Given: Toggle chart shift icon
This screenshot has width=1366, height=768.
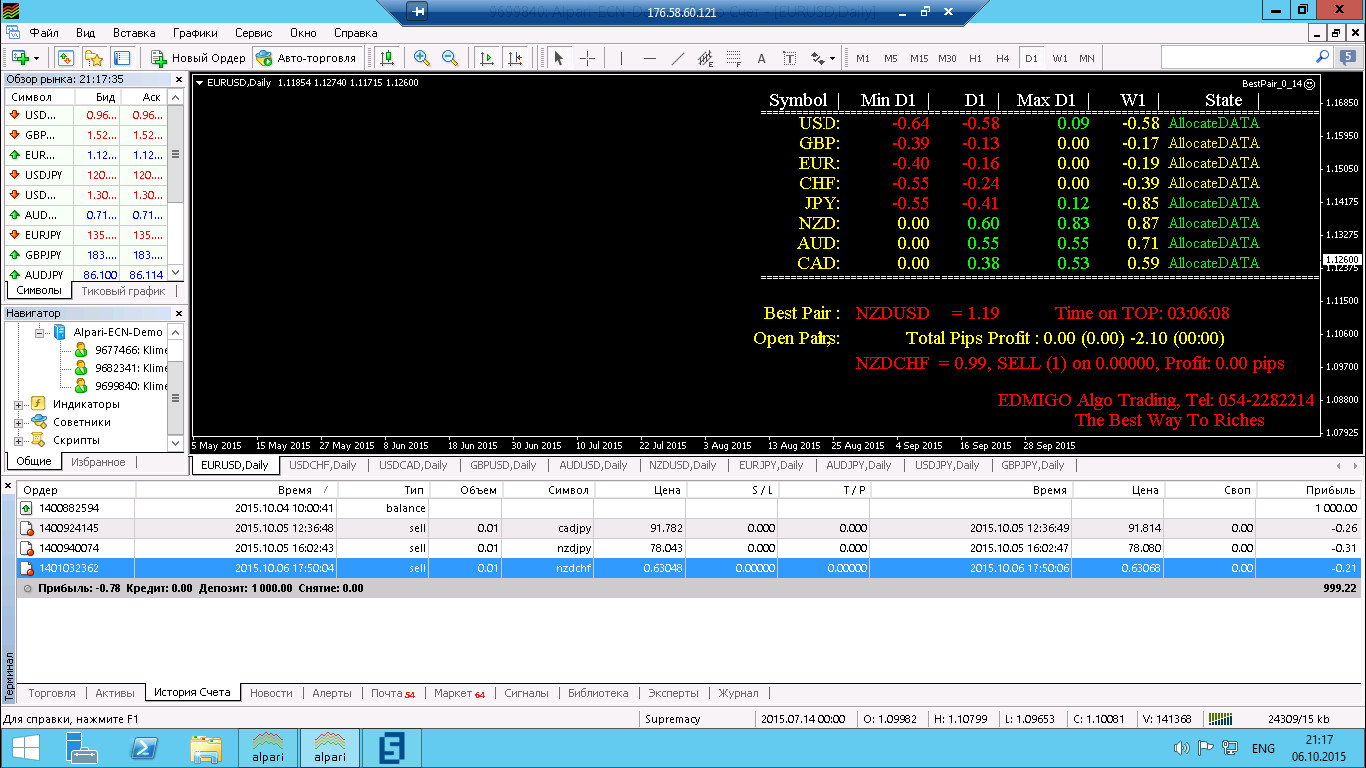Looking at the screenshot, I should pyautogui.click(x=515, y=58).
